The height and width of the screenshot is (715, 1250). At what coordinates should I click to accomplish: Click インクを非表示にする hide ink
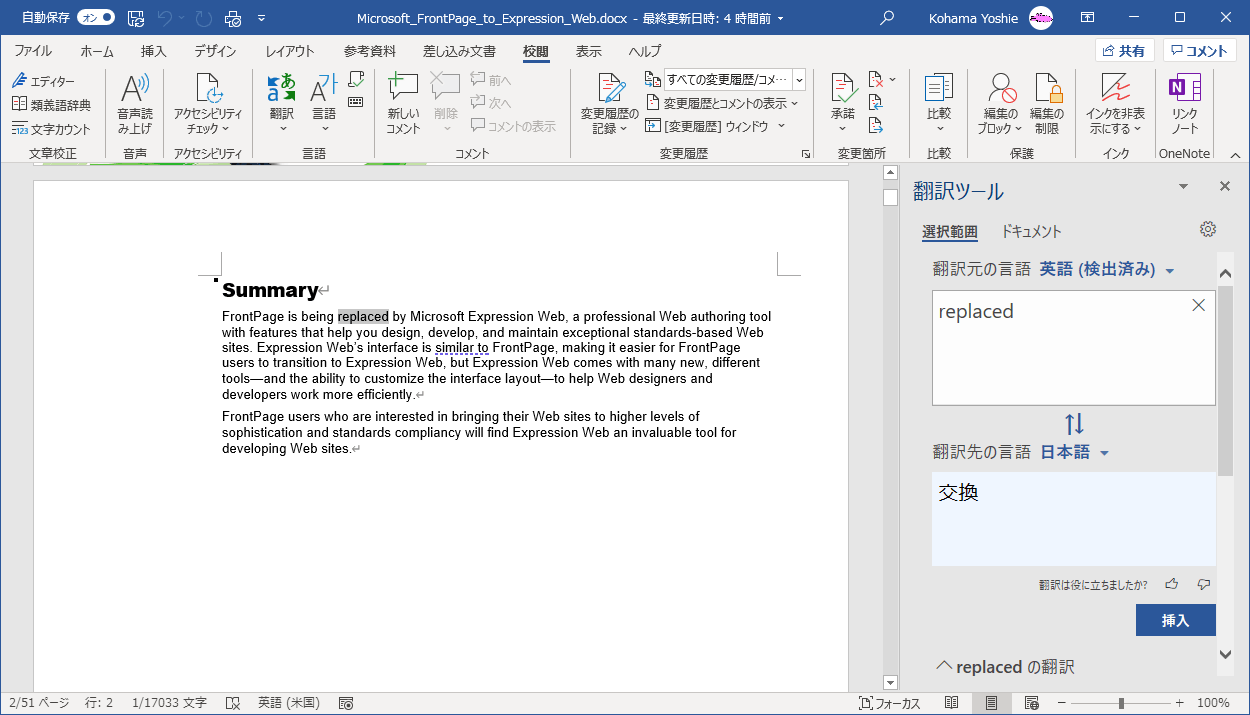1115,104
